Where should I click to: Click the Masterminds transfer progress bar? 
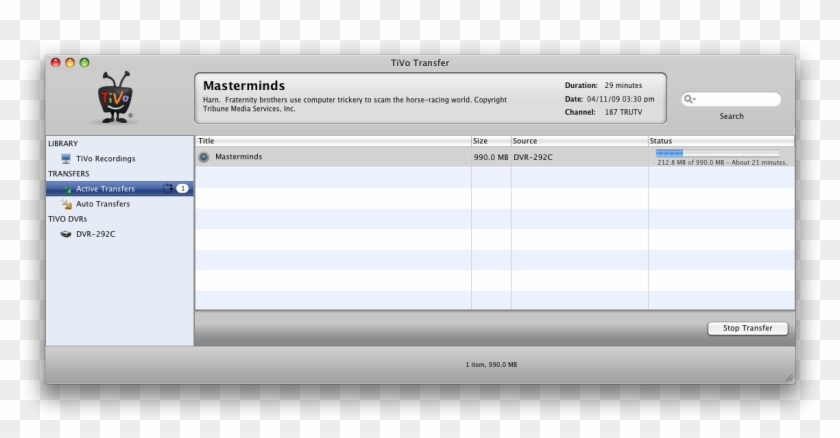pyautogui.click(x=718, y=153)
